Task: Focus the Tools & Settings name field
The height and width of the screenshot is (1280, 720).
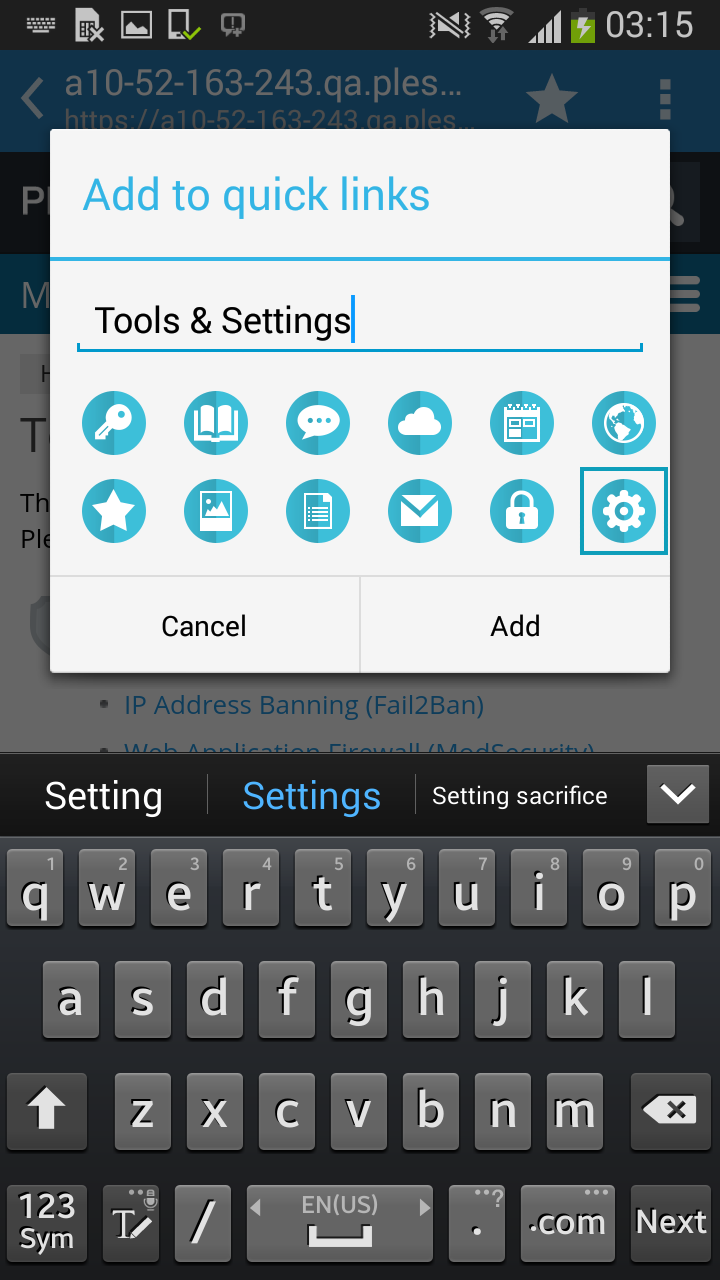Action: tap(360, 321)
